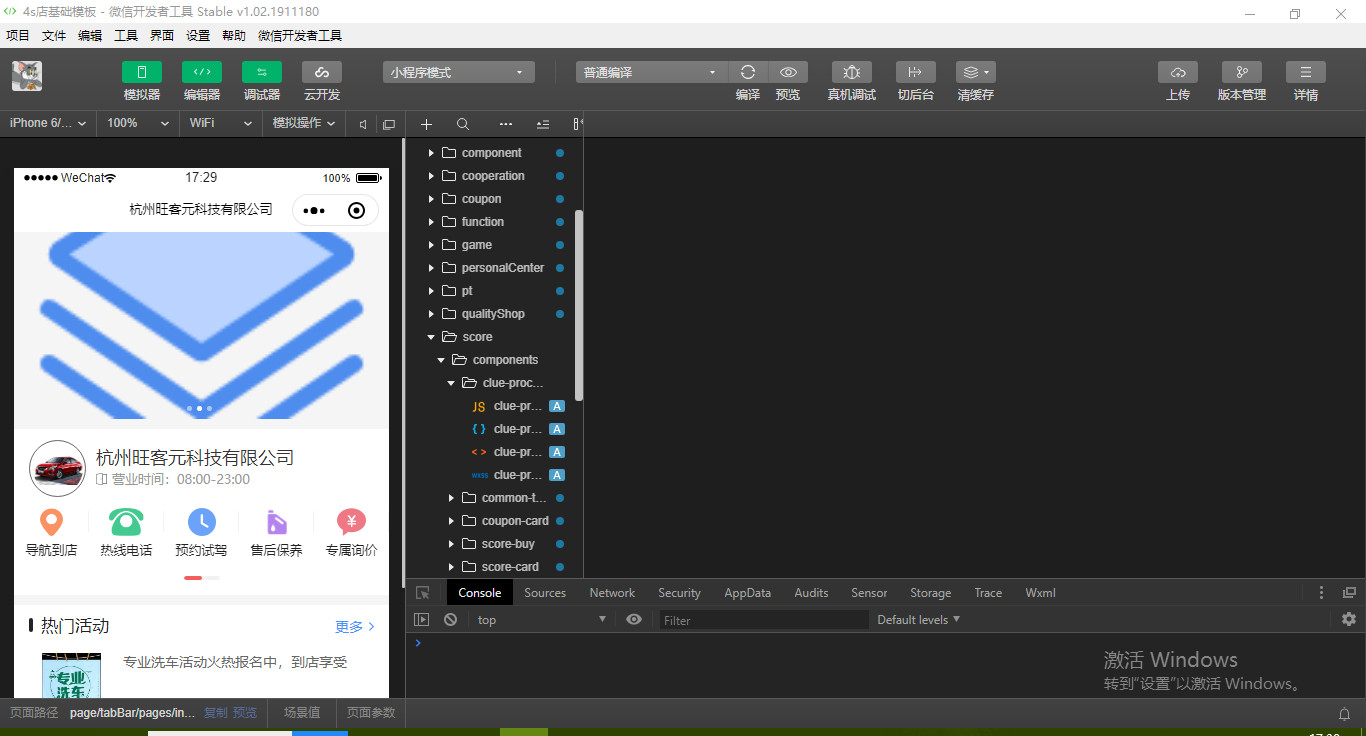This screenshot has height=736, width=1366.
Task: Open the 文件 menu
Action: (54, 35)
